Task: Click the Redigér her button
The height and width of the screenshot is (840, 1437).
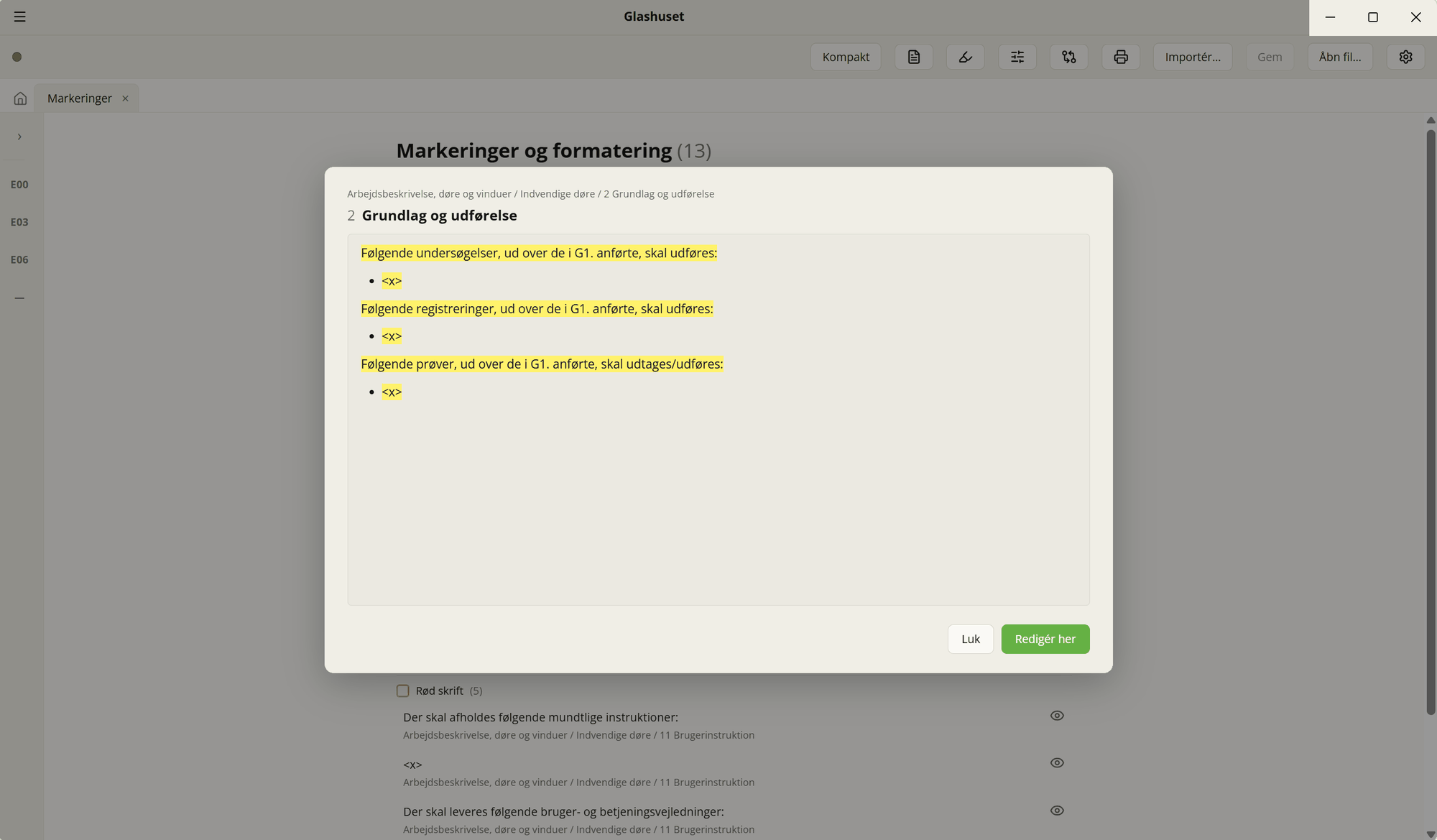Action: 1045,639
